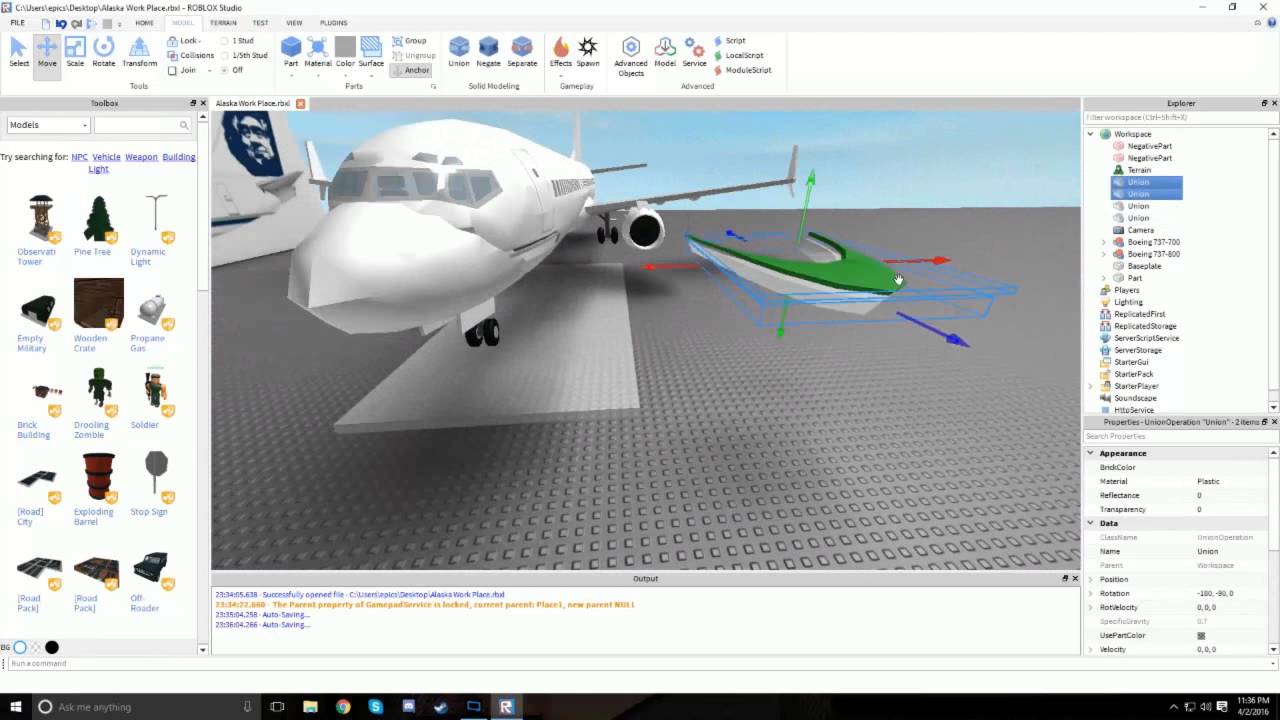1280x720 pixels.
Task: Expand the Rotation property
Action: pos(1091,594)
